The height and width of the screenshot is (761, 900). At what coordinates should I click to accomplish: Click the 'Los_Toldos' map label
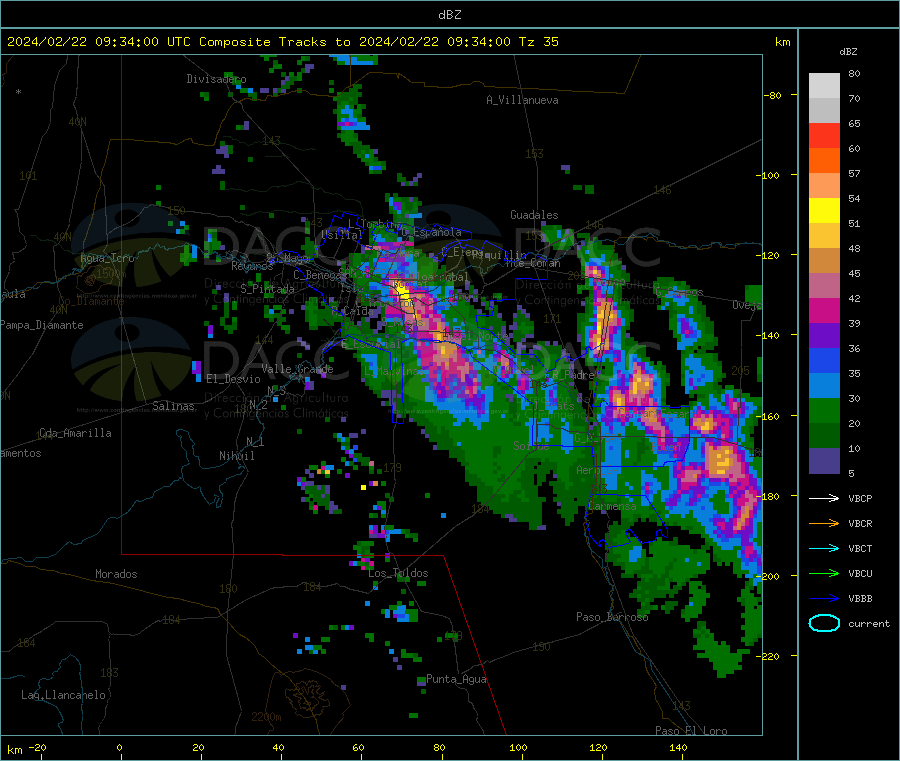(398, 573)
